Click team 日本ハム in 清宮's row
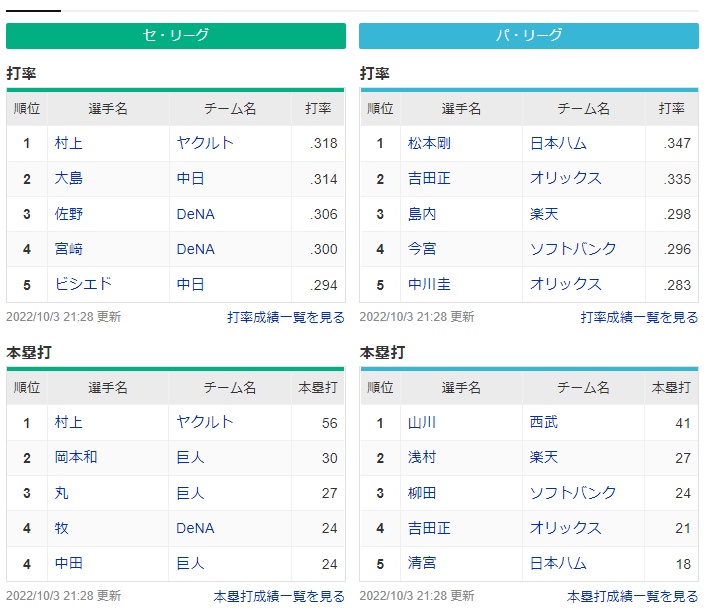715x614 pixels. click(558, 563)
